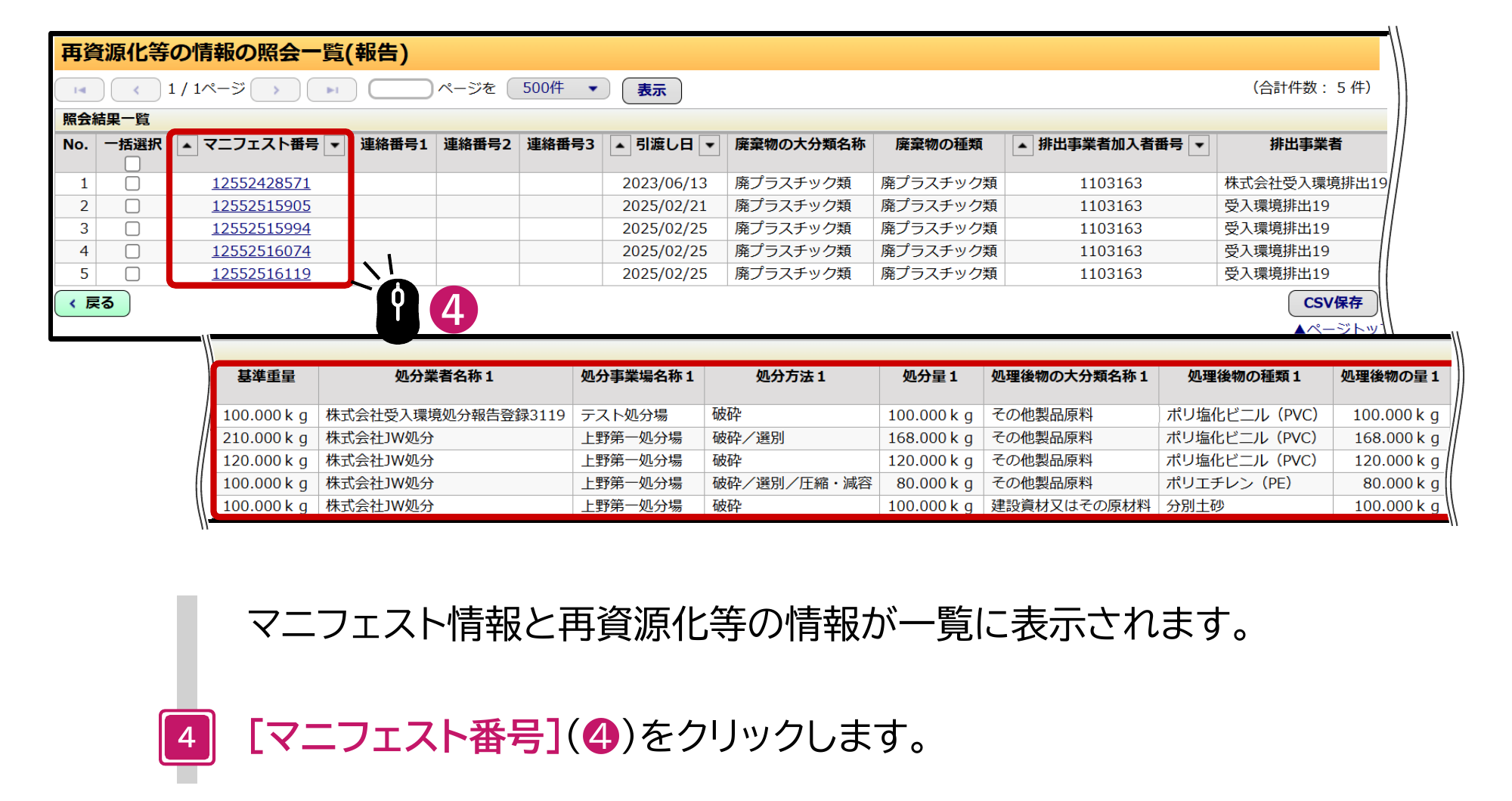Click the 建設資材又はその原材料 cell
The image size is (1512, 801).
[1071, 506]
